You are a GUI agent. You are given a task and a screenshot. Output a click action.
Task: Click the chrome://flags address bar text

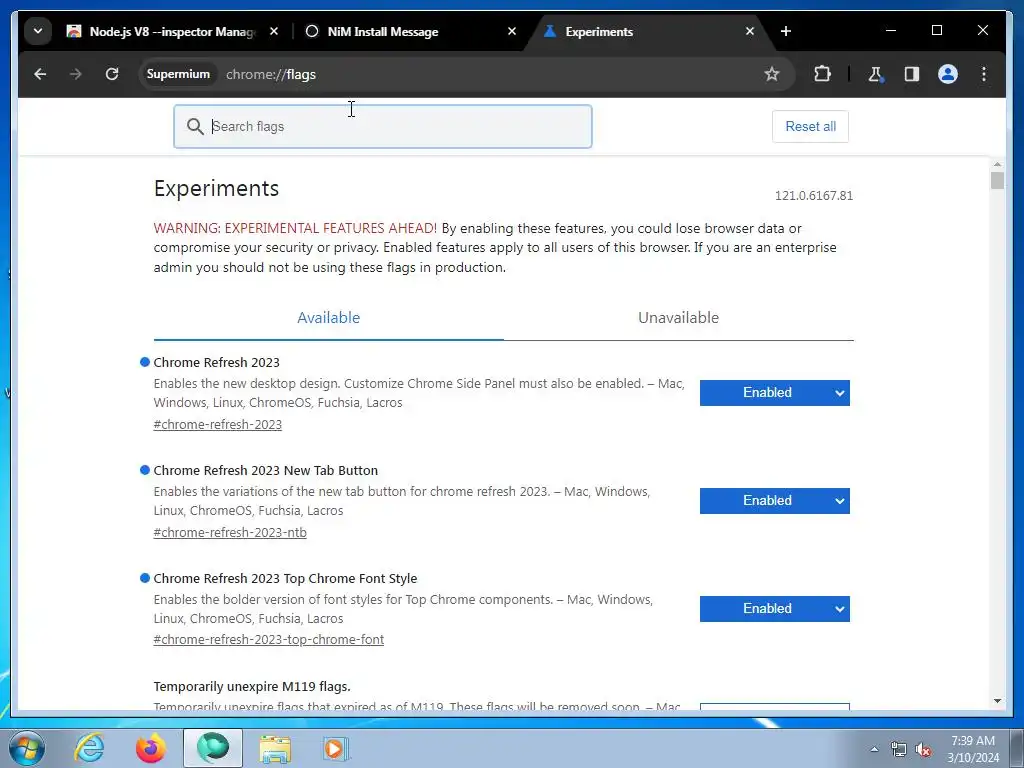click(x=271, y=74)
